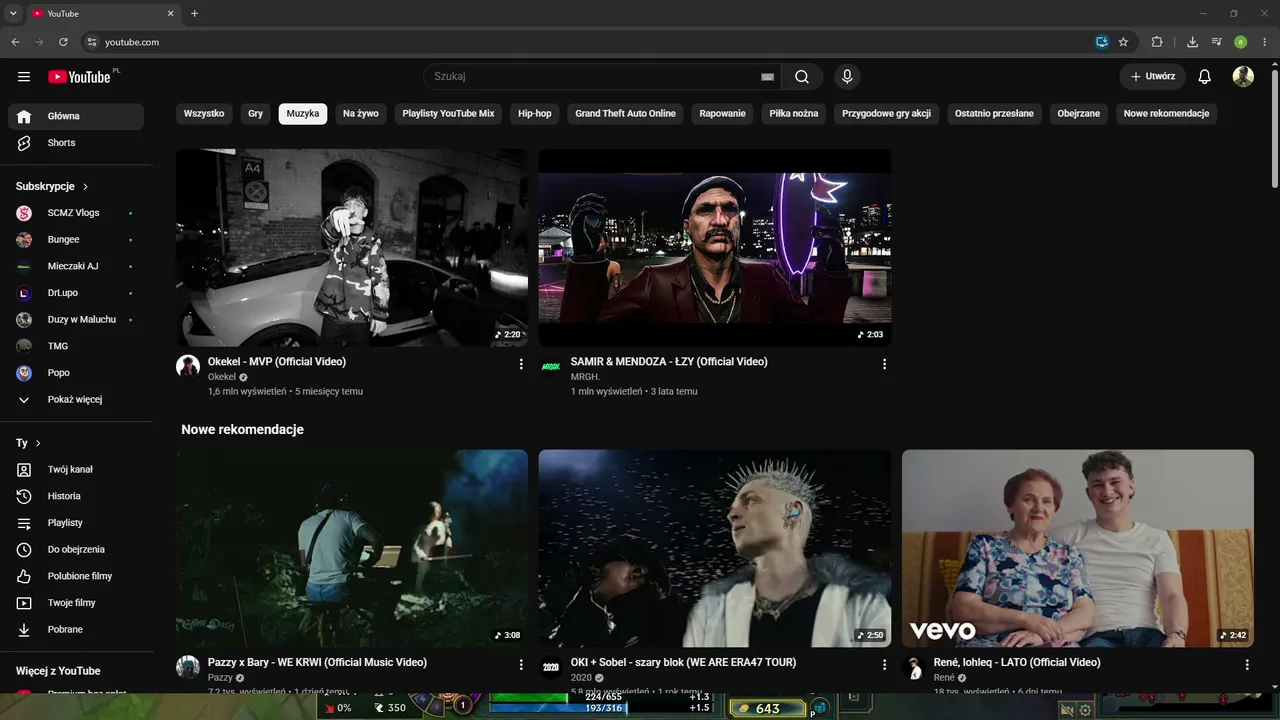Open Twój kanał in the sidebar
Image resolution: width=1280 pixels, height=720 pixels.
[x=76, y=469]
